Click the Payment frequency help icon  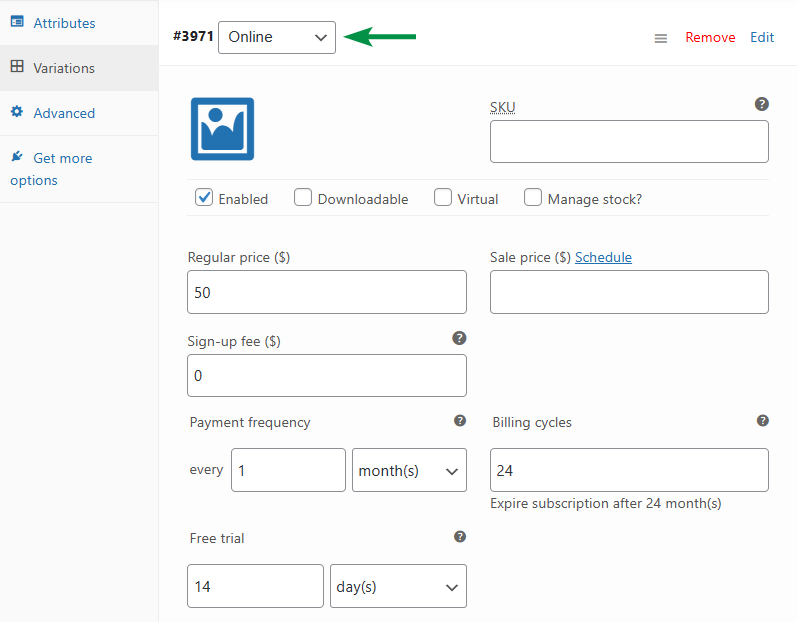(x=460, y=421)
